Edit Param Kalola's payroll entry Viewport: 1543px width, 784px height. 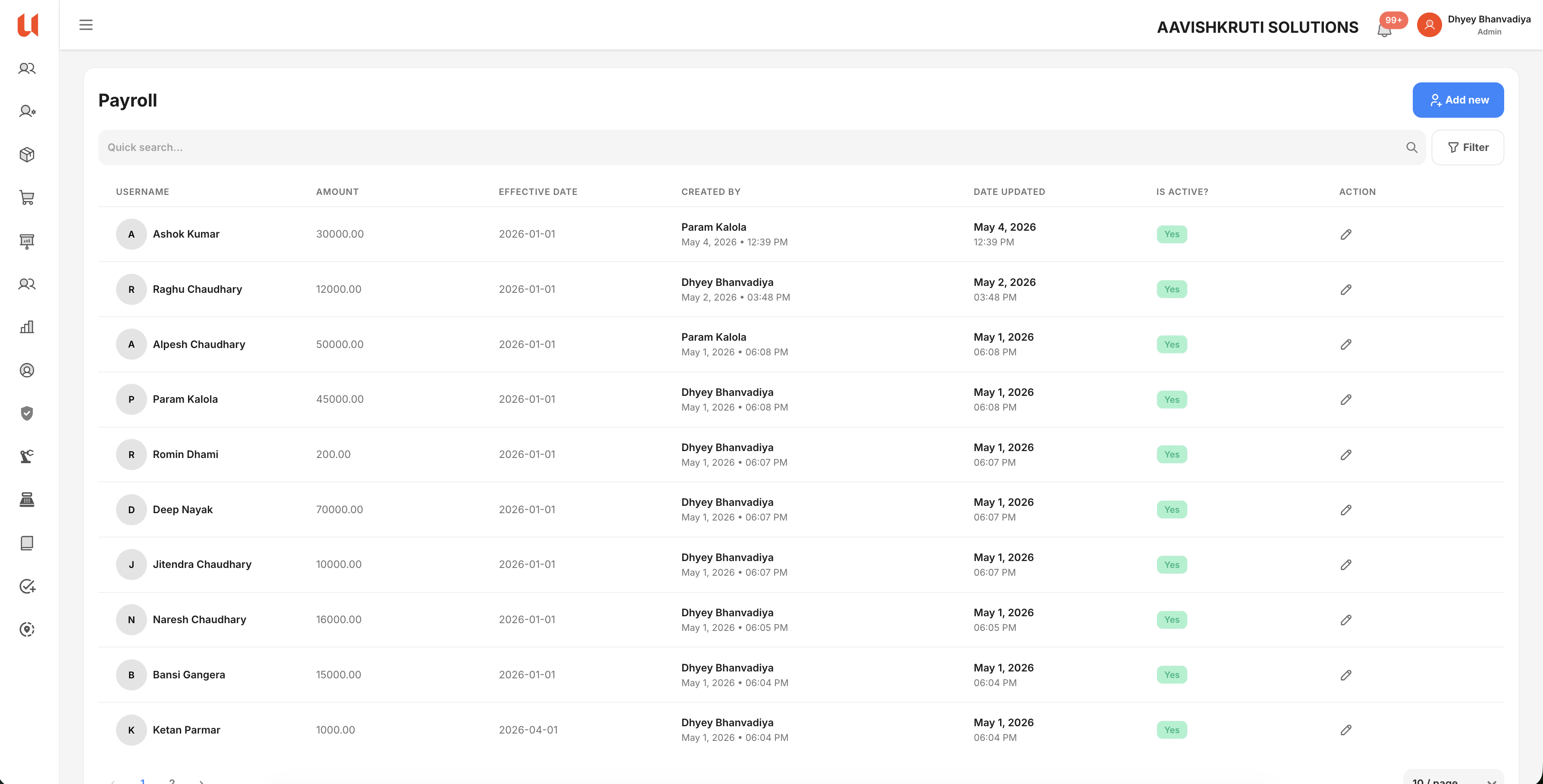[x=1345, y=399]
